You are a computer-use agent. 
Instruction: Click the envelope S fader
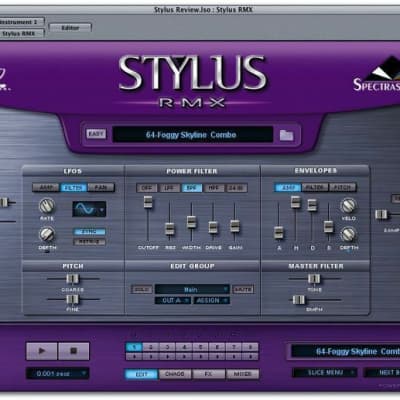coord(329,227)
